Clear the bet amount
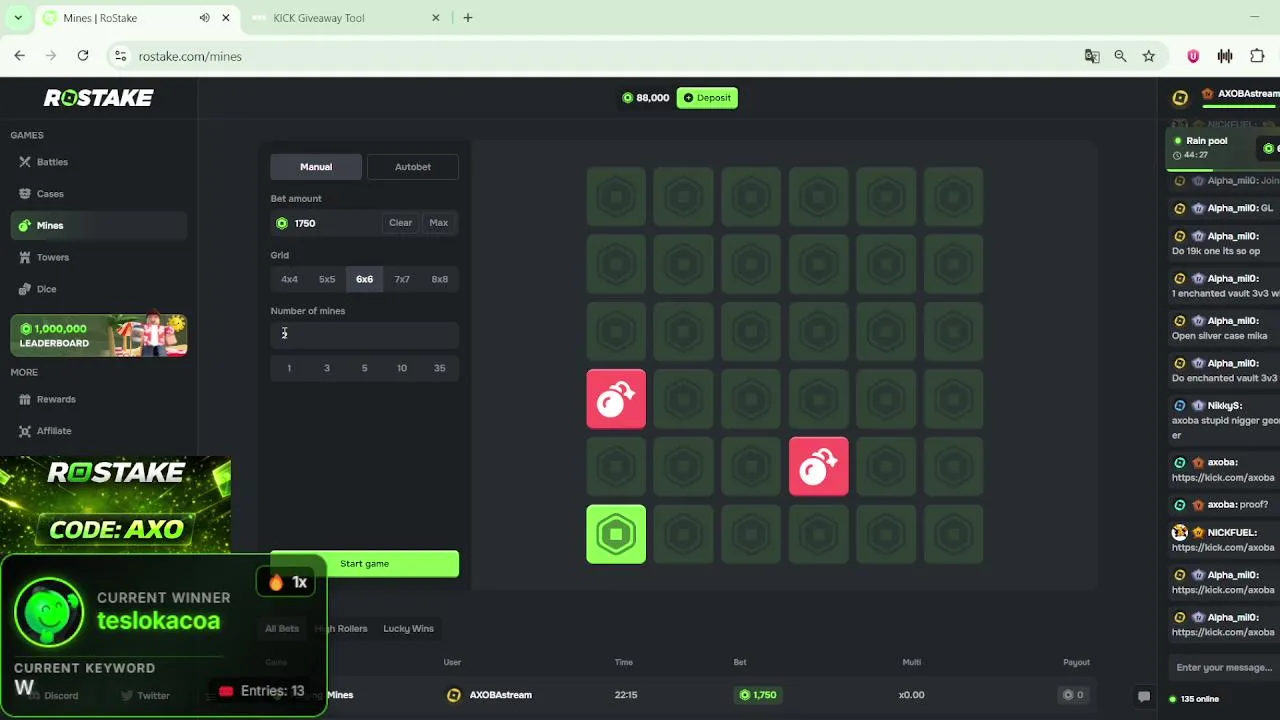 point(400,223)
